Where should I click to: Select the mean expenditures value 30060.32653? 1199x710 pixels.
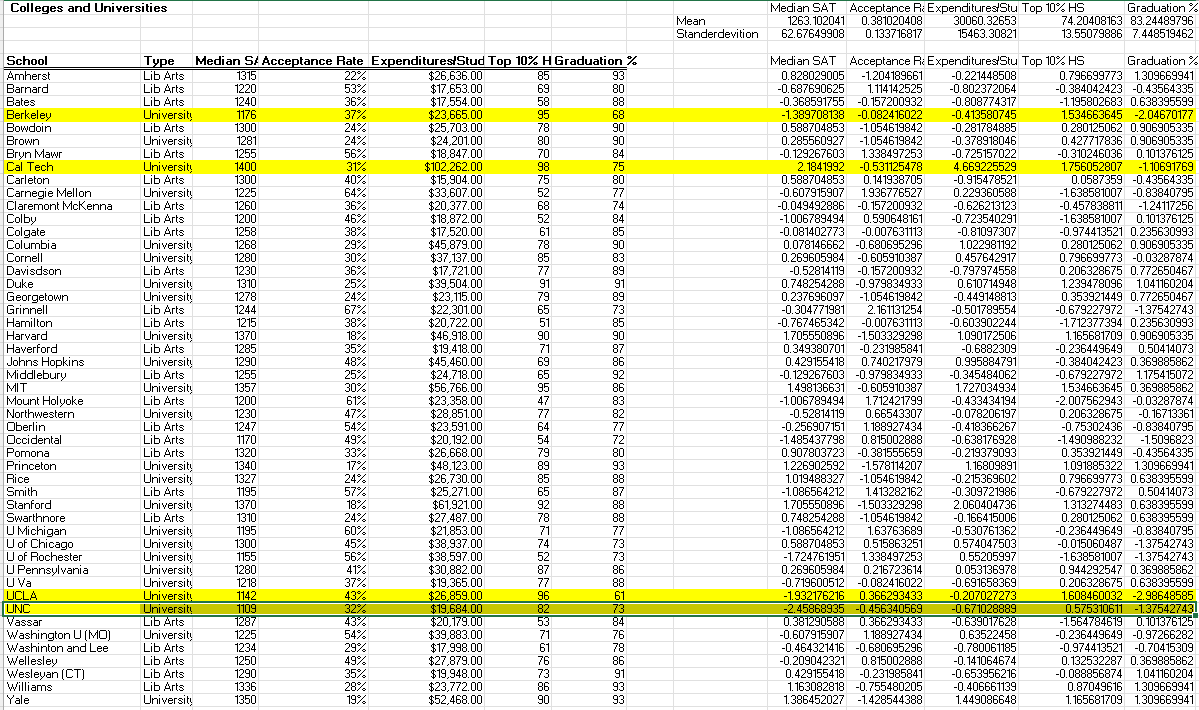tap(985, 21)
